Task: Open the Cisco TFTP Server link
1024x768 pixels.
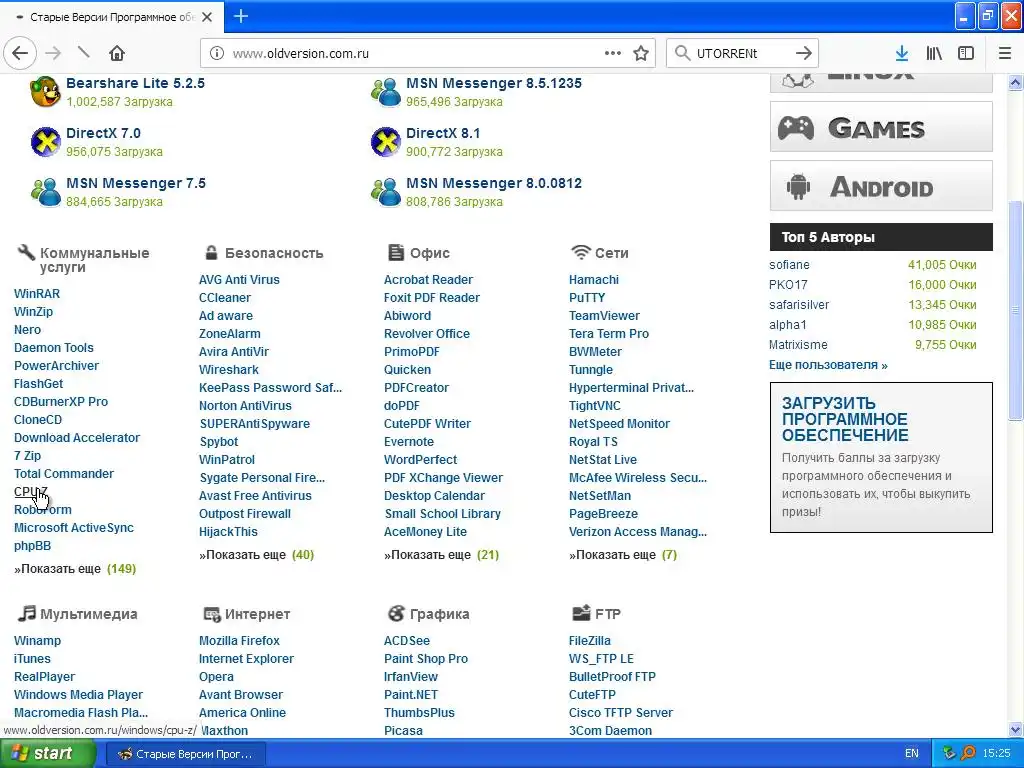Action: (x=620, y=712)
